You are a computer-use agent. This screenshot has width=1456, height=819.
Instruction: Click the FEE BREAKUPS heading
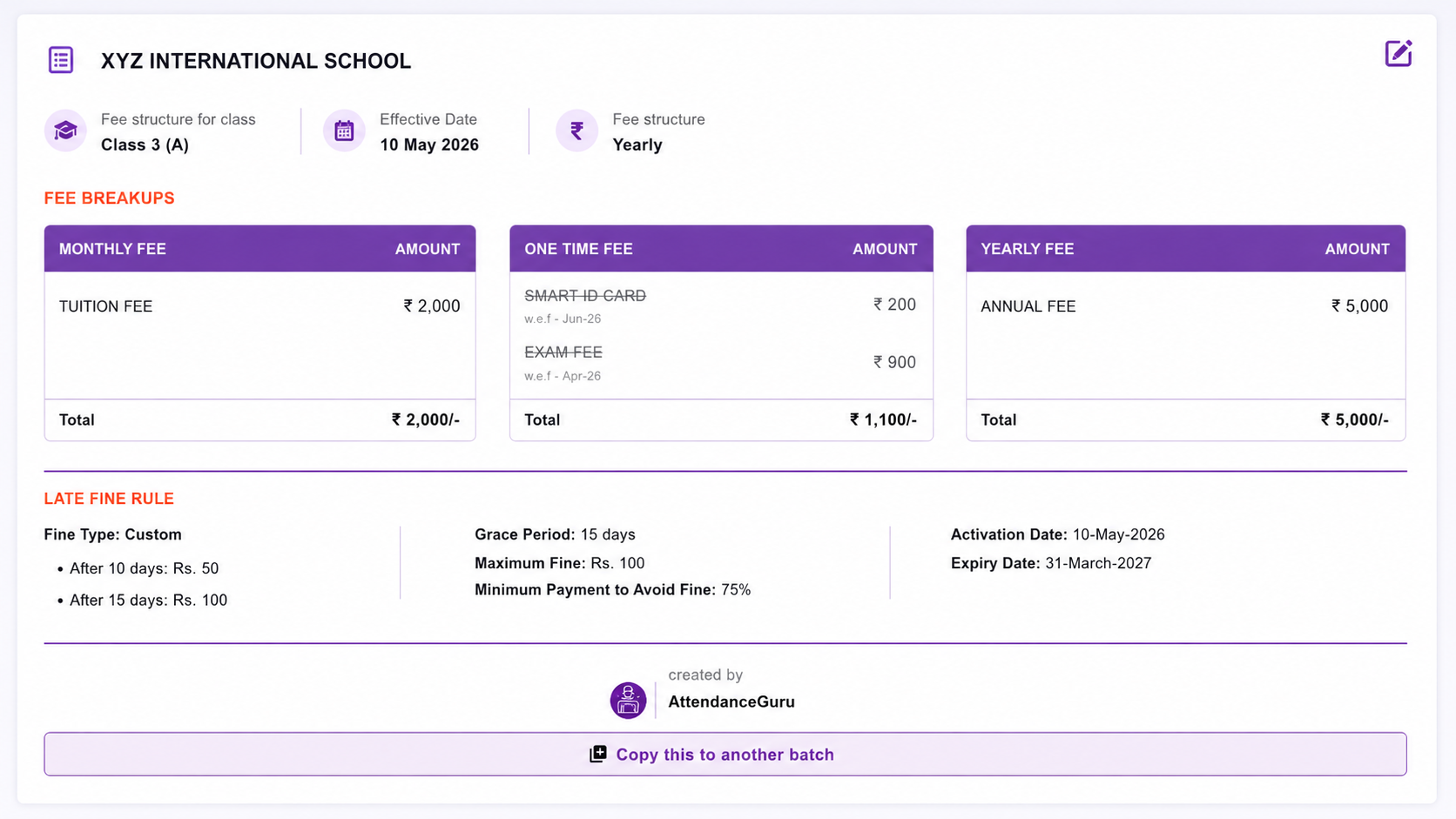[x=110, y=198]
